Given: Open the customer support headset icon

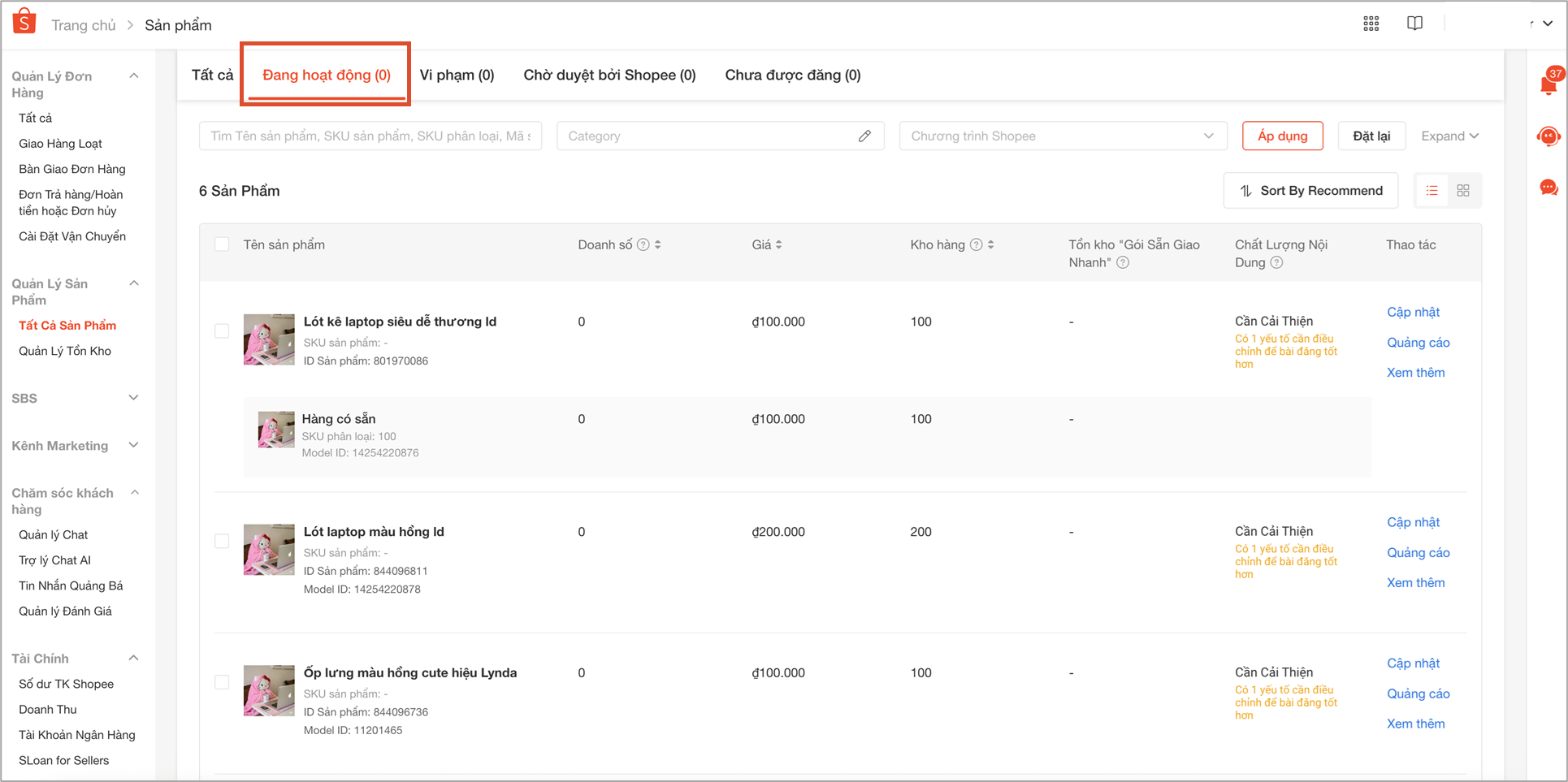Looking at the screenshot, I should 1549,136.
